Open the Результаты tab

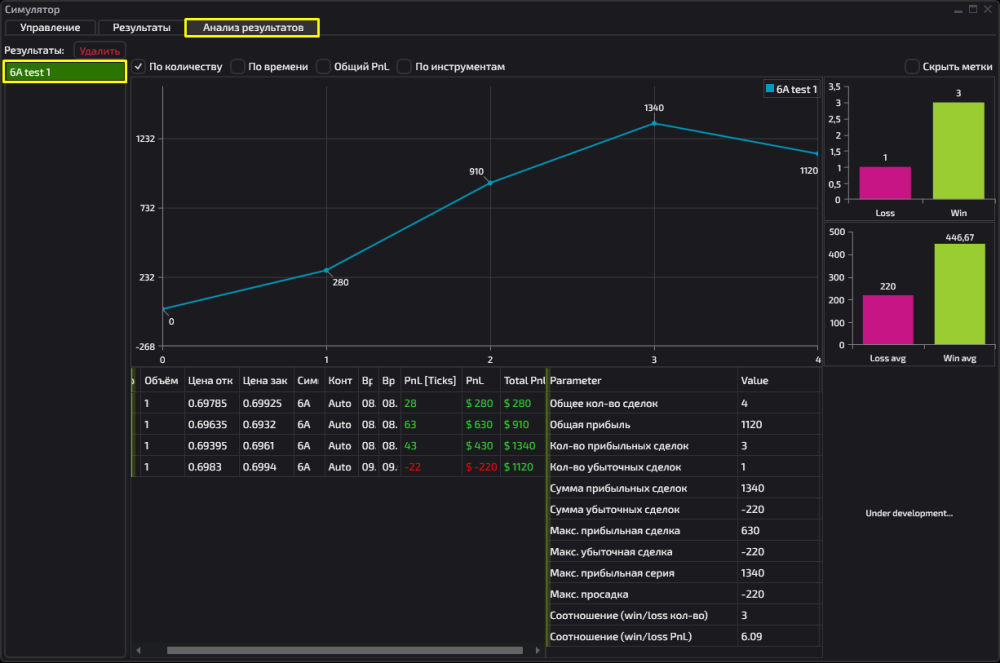click(x=142, y=27)
